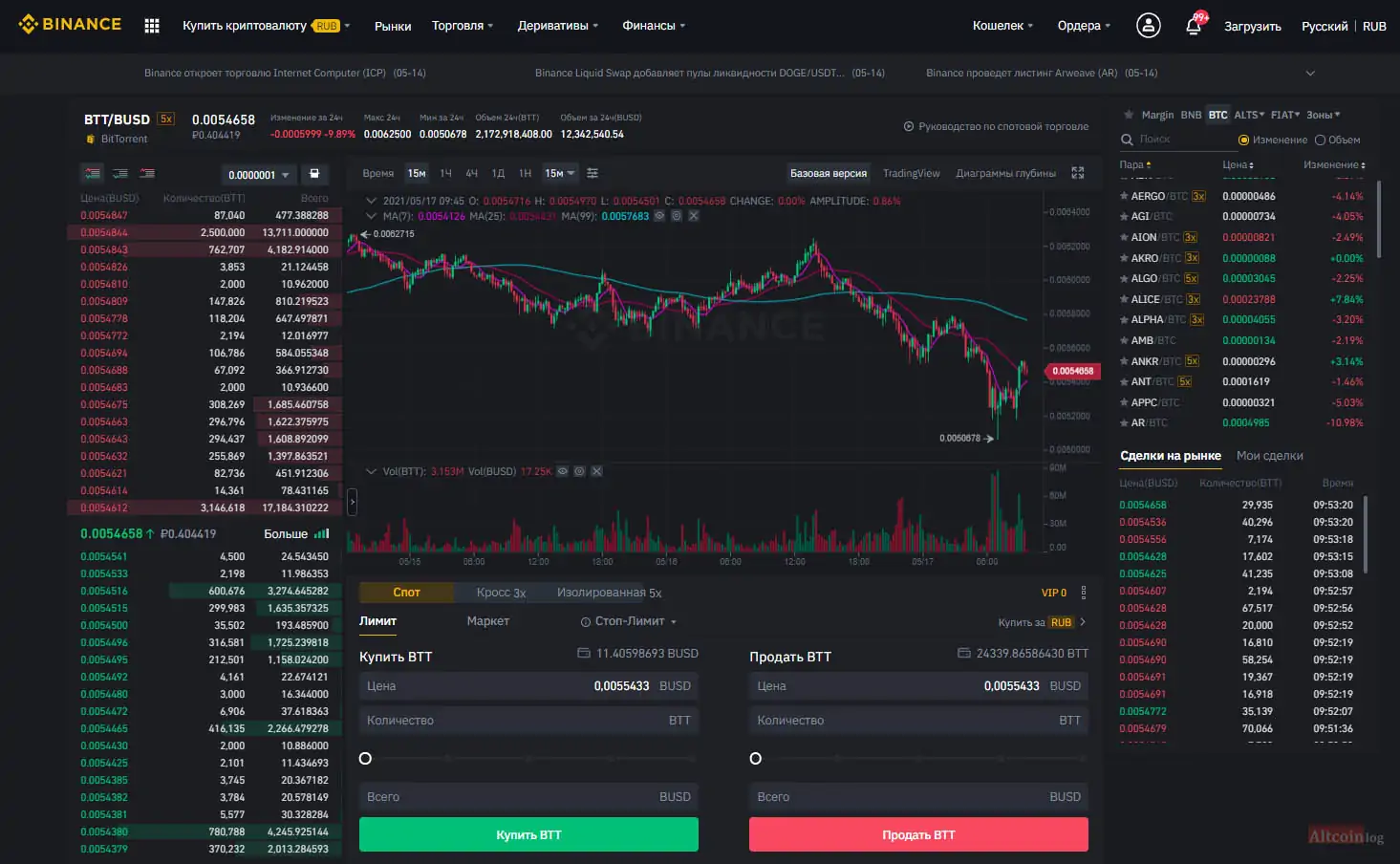Collapse the candlestick OHLC legend chevron
Viewport: 1400px width, 864px height.
coord(372,201)
